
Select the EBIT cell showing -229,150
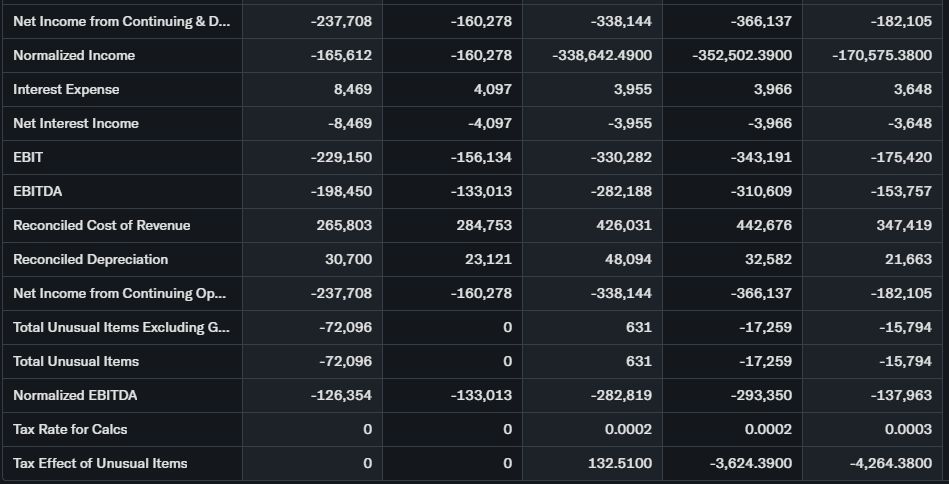[x=342, y=157]
